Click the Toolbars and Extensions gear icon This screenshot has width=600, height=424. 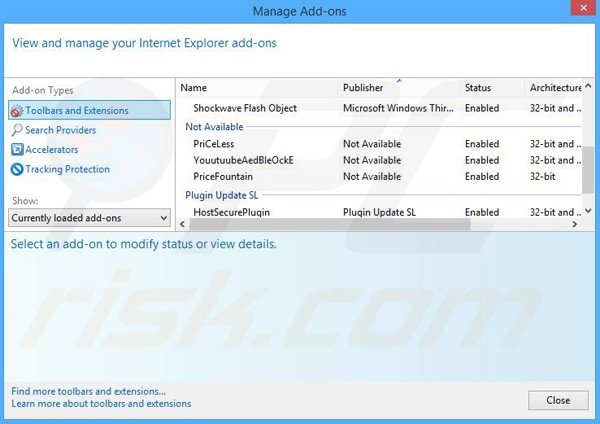tap(17, 111)
